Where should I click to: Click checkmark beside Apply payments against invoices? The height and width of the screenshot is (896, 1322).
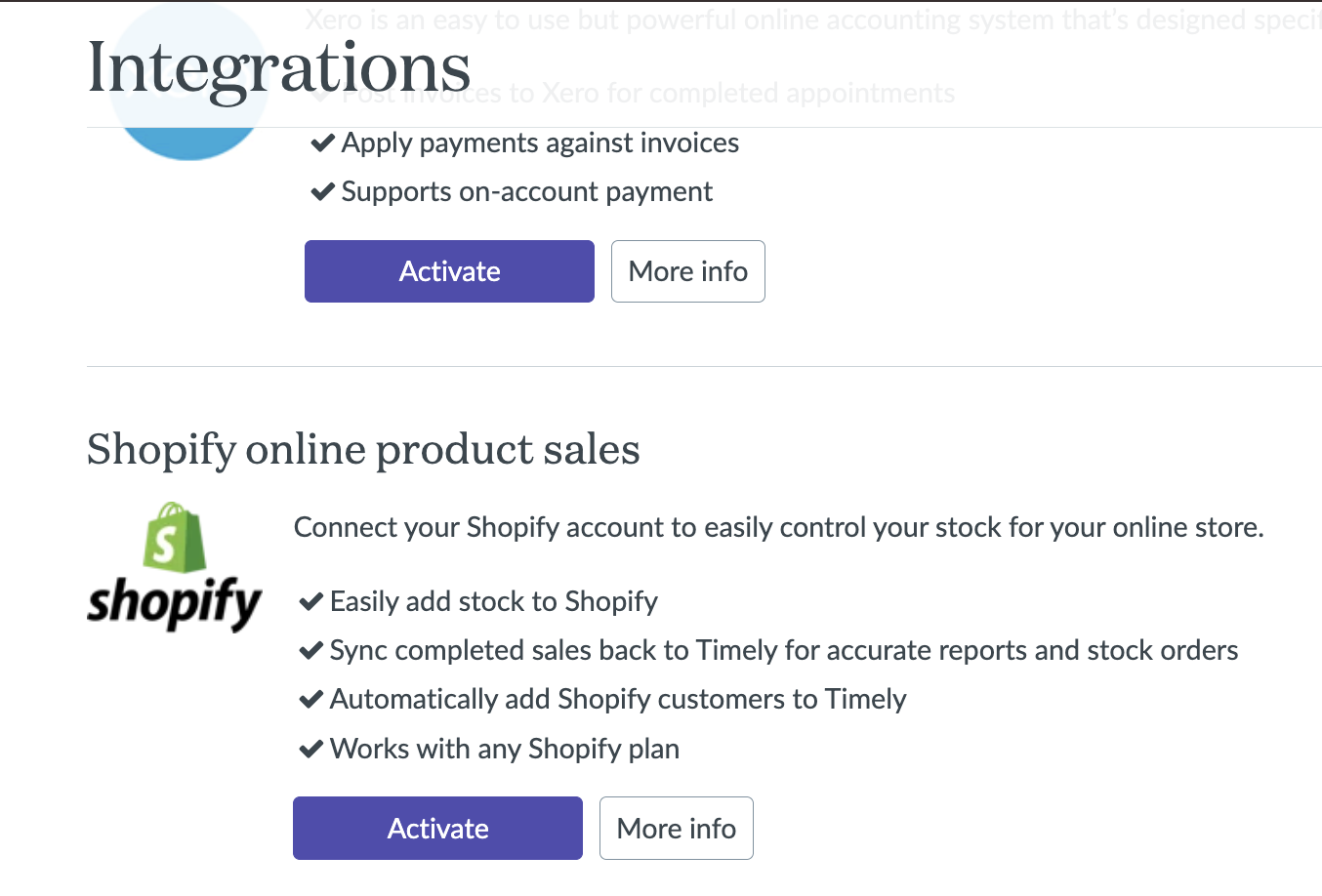(x=322, y=143)
